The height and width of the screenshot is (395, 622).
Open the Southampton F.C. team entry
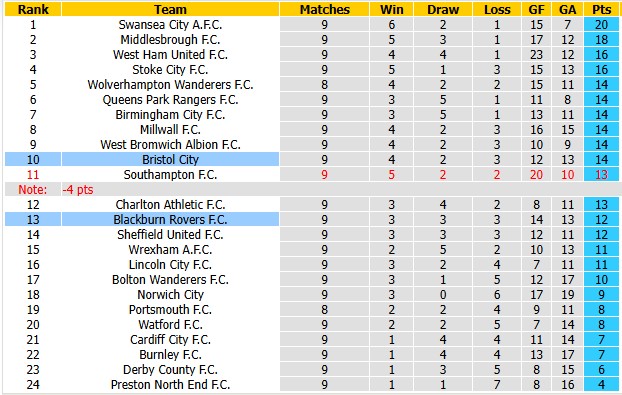tap(170, 174)
